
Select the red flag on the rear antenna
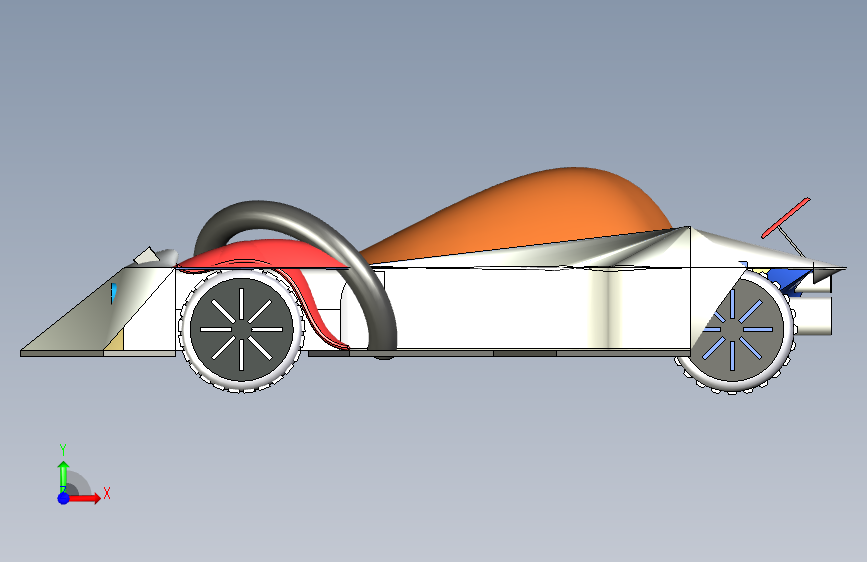pyautogui.click(x=786, y=218)
